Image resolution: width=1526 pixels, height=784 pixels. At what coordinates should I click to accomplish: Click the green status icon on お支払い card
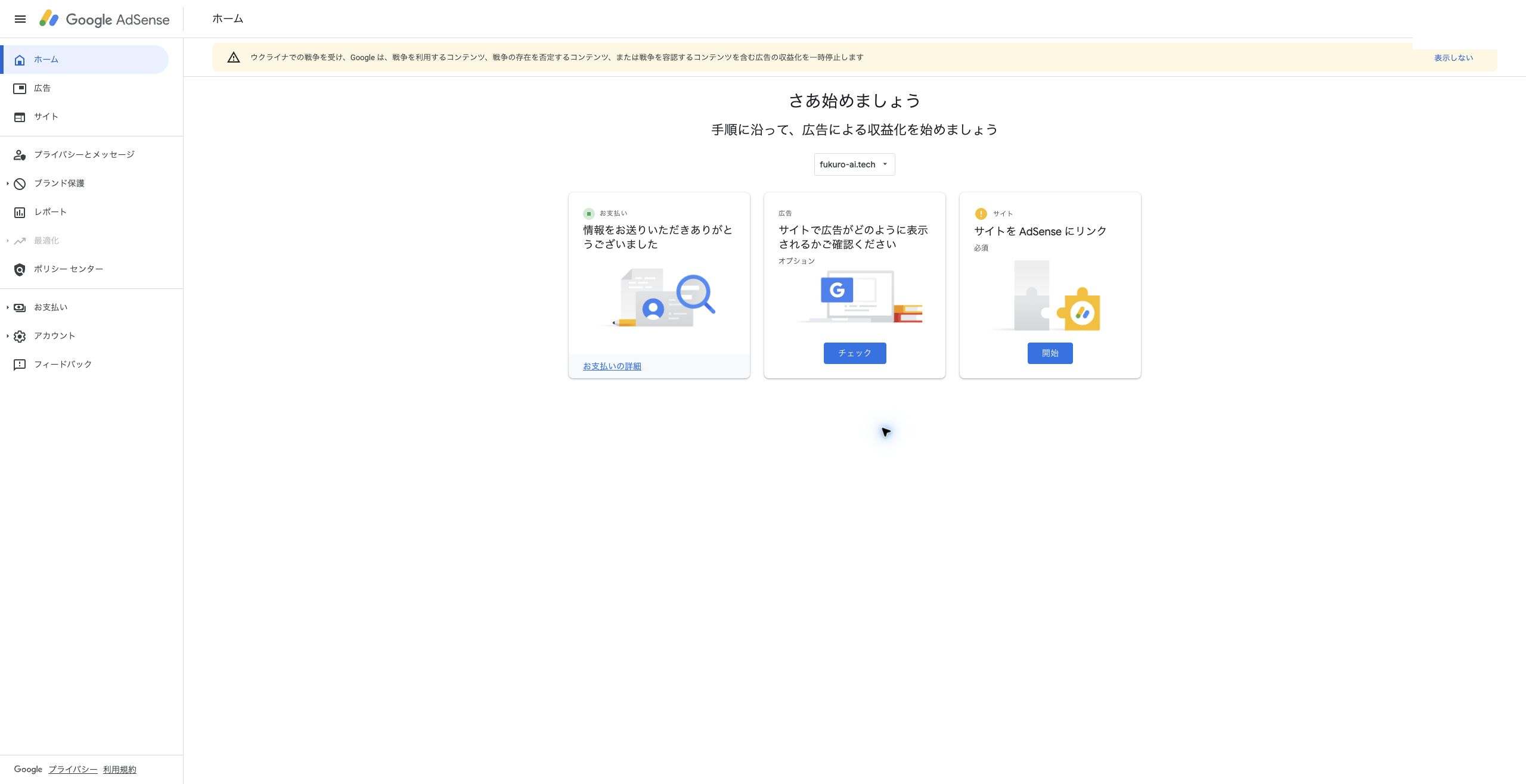click(x=589, y=213)
